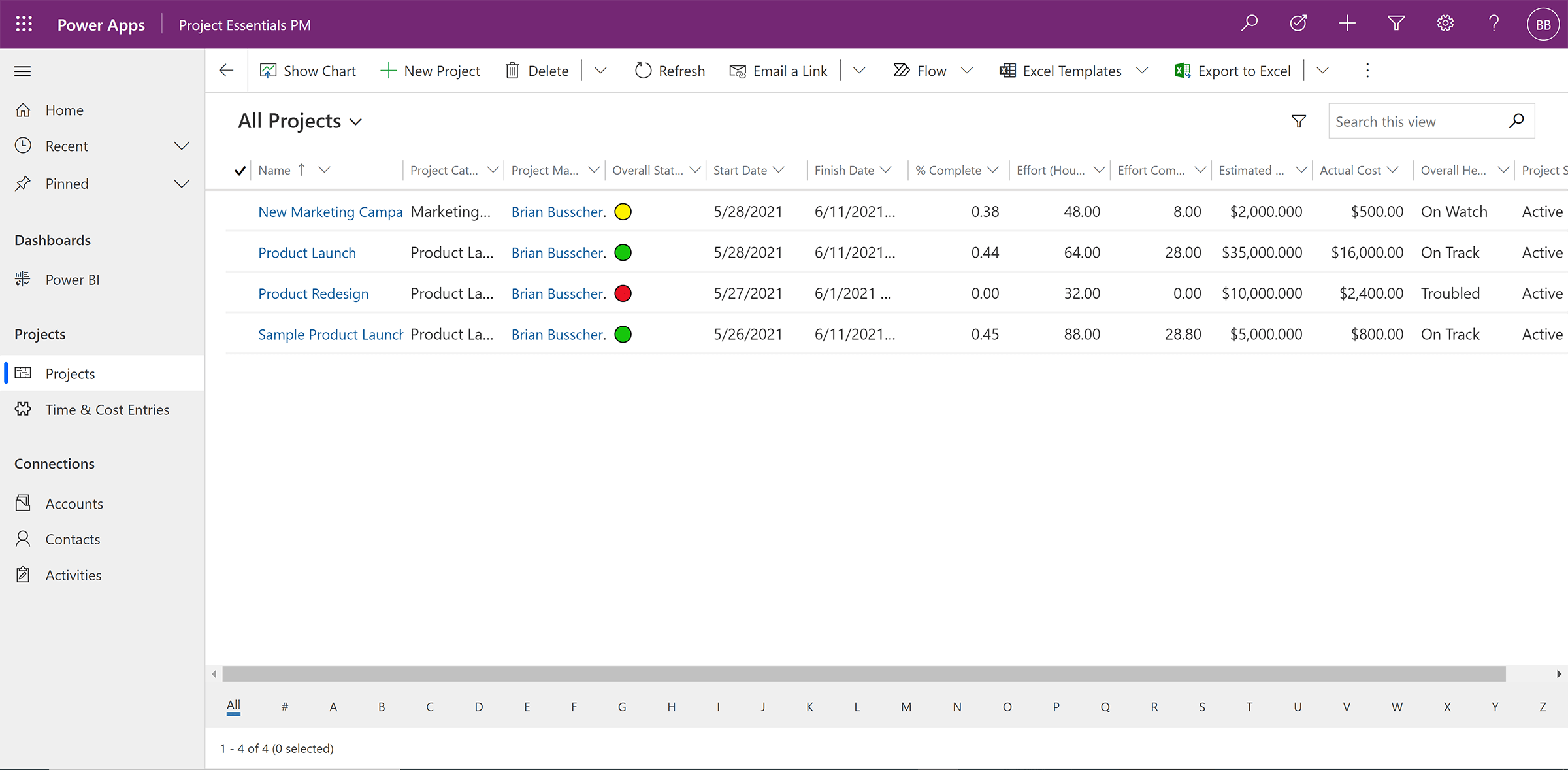Click the view filter funnel icon
Image resolution: width=1568 pixels, height=770 pixels.
pyautogui.click(x=1299, y=122)
